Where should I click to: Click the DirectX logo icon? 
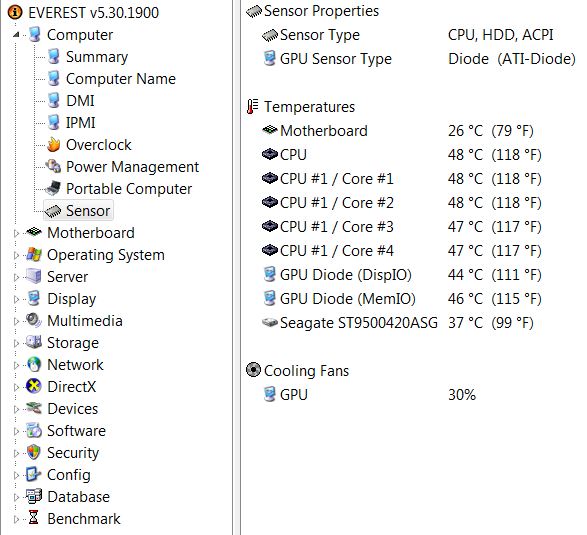[34, 386]
